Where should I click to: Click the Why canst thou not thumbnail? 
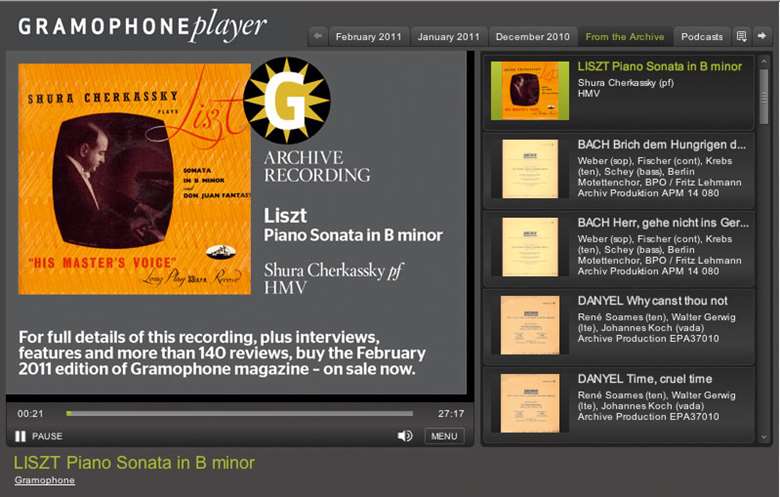coord(530,325)
